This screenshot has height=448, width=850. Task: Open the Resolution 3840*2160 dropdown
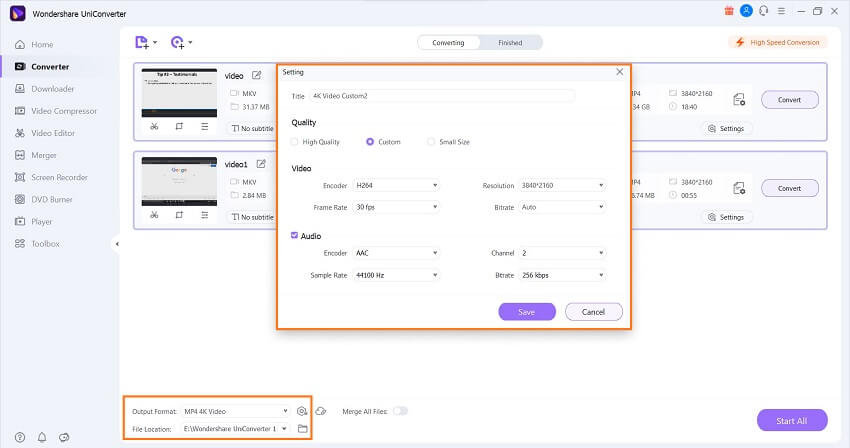point(562,185)
